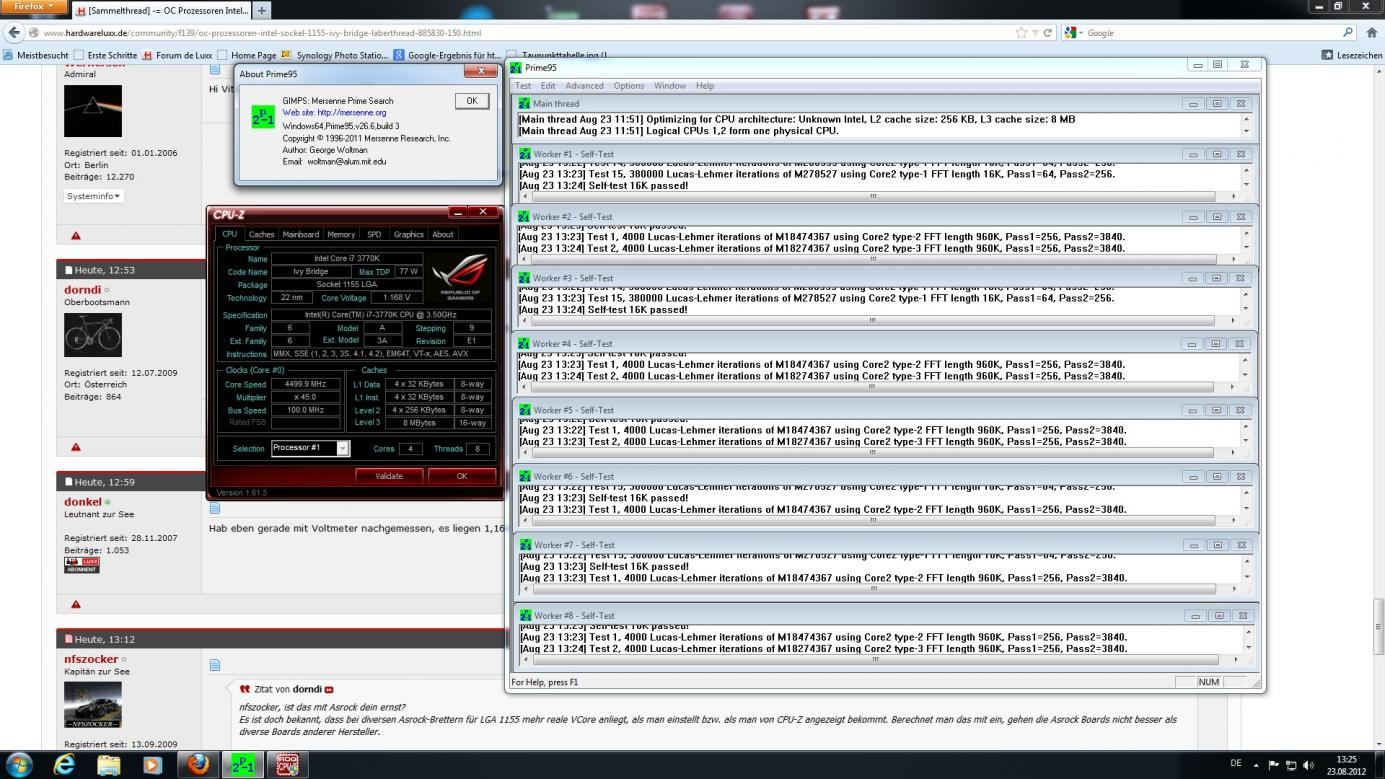Open the Options menu in Prime95
1385x779 pixels.
[629, 86]
